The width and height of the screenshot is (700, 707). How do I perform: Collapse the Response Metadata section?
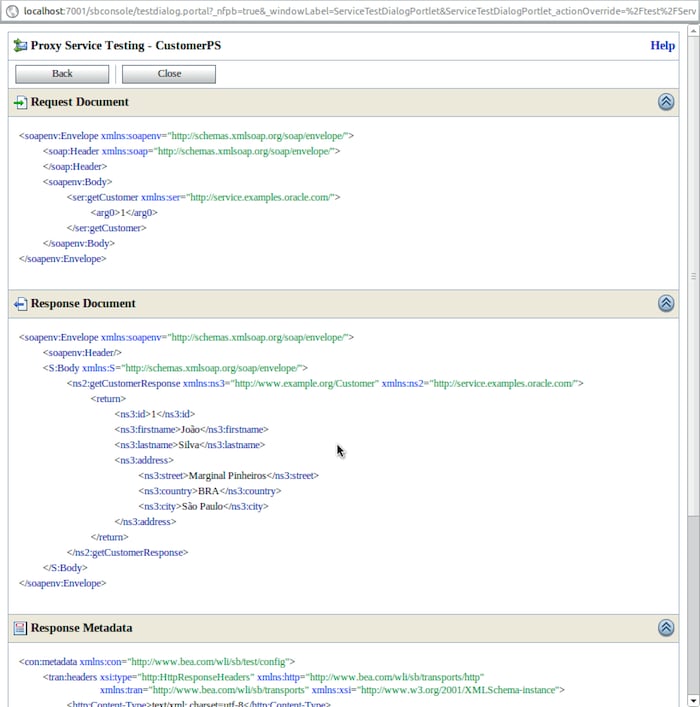666,628
